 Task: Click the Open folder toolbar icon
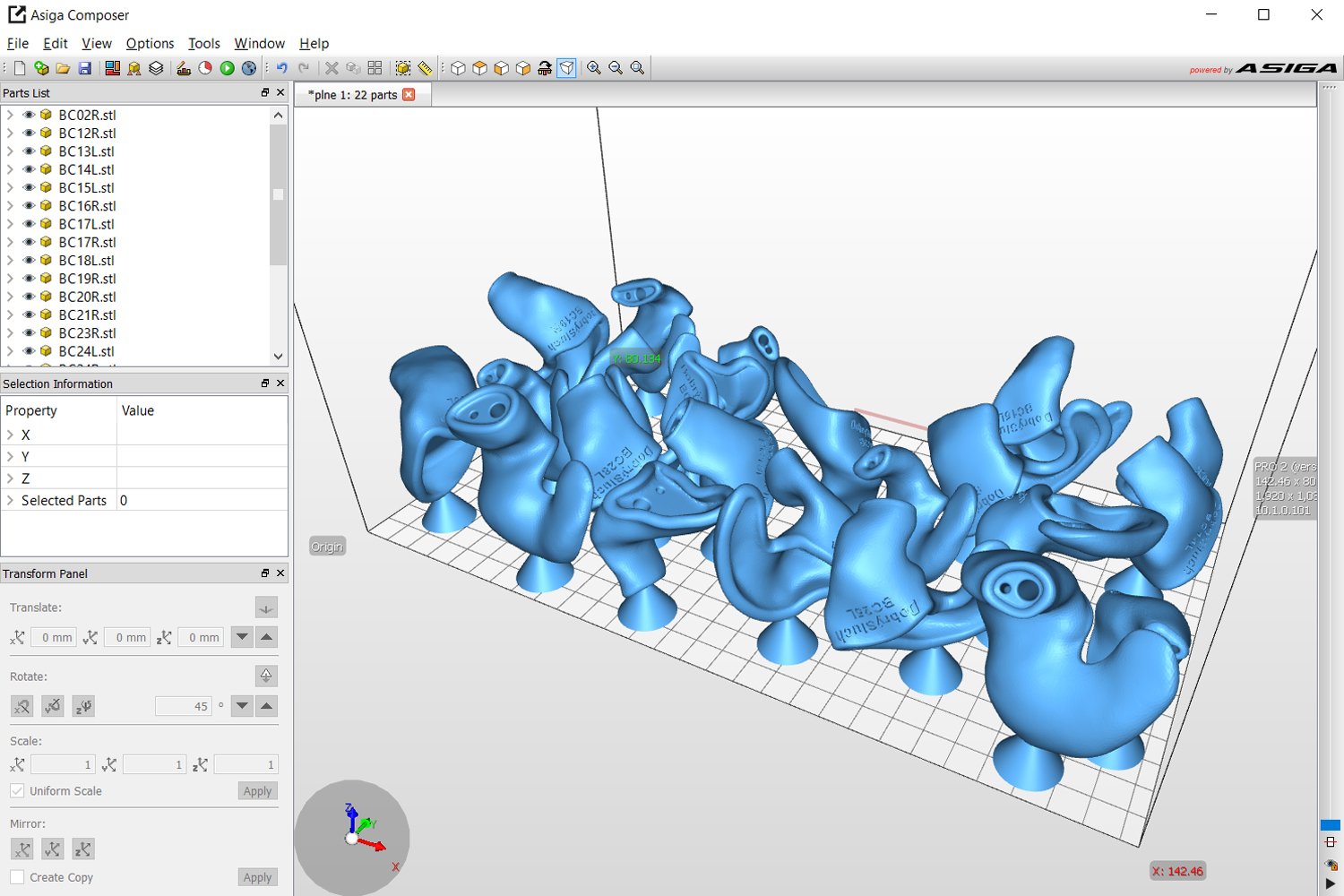(63, 68)
